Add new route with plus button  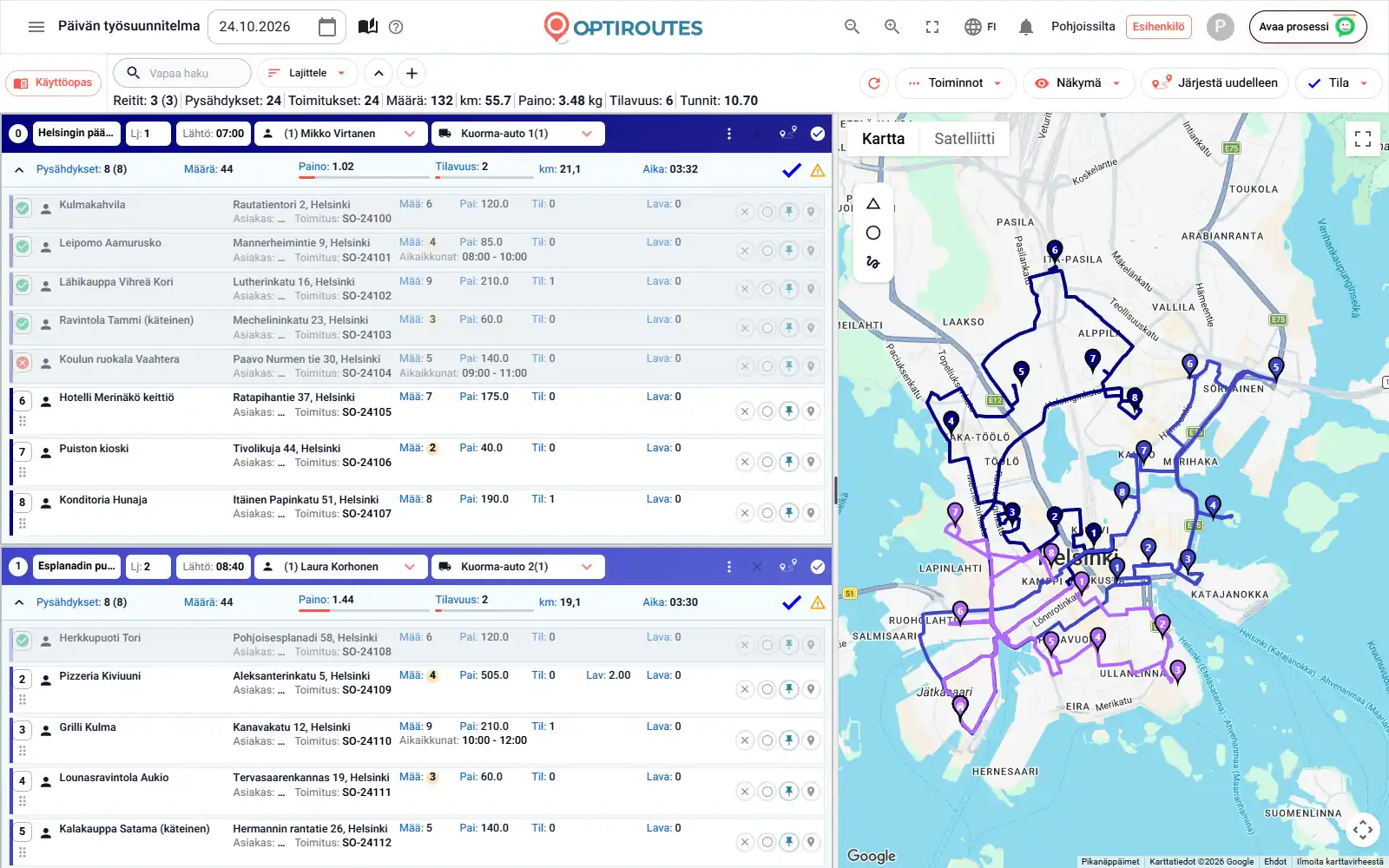[x=412, y=73]
